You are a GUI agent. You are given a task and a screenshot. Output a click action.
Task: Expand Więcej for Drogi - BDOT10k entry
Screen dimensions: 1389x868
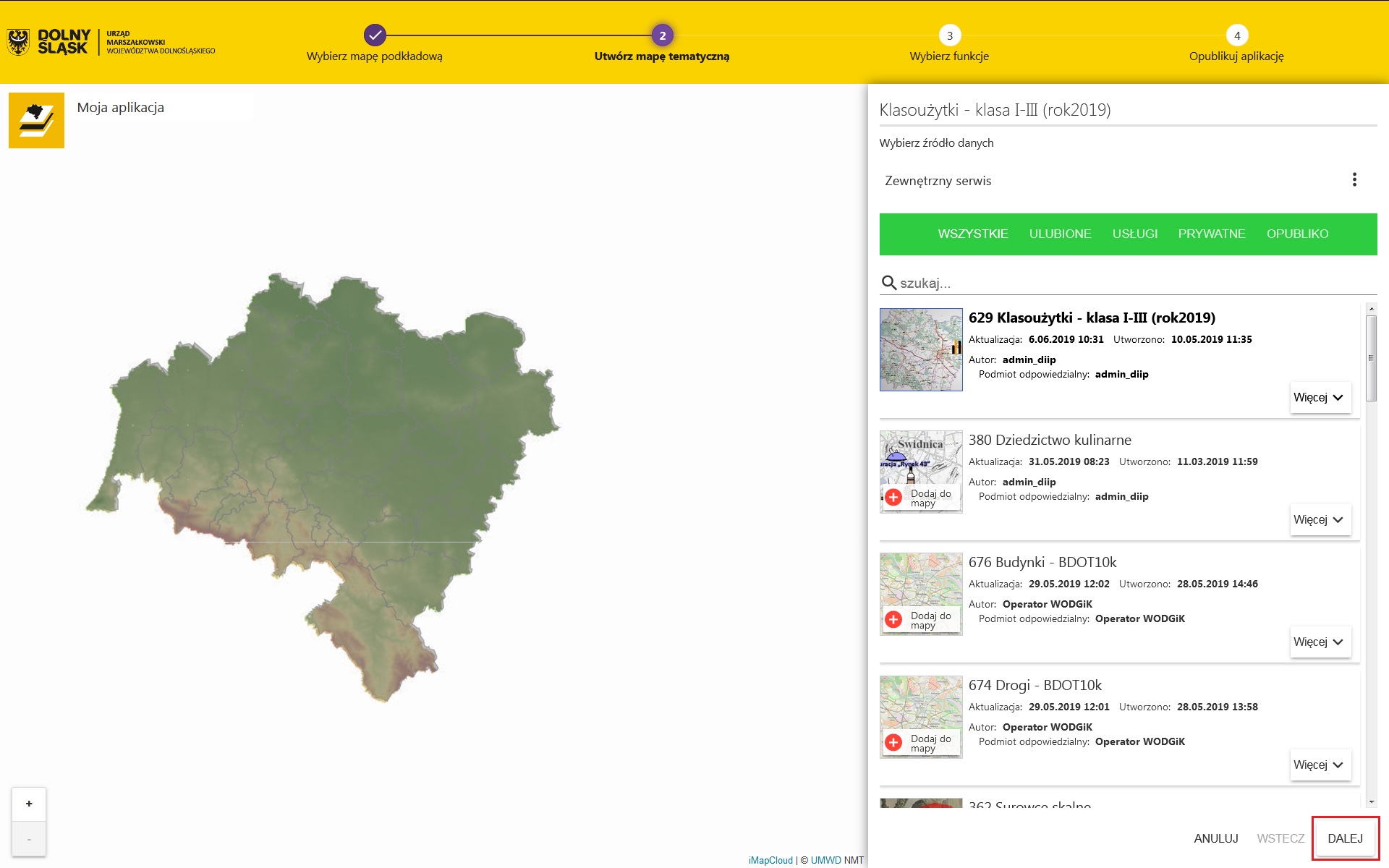(1320, 765)
